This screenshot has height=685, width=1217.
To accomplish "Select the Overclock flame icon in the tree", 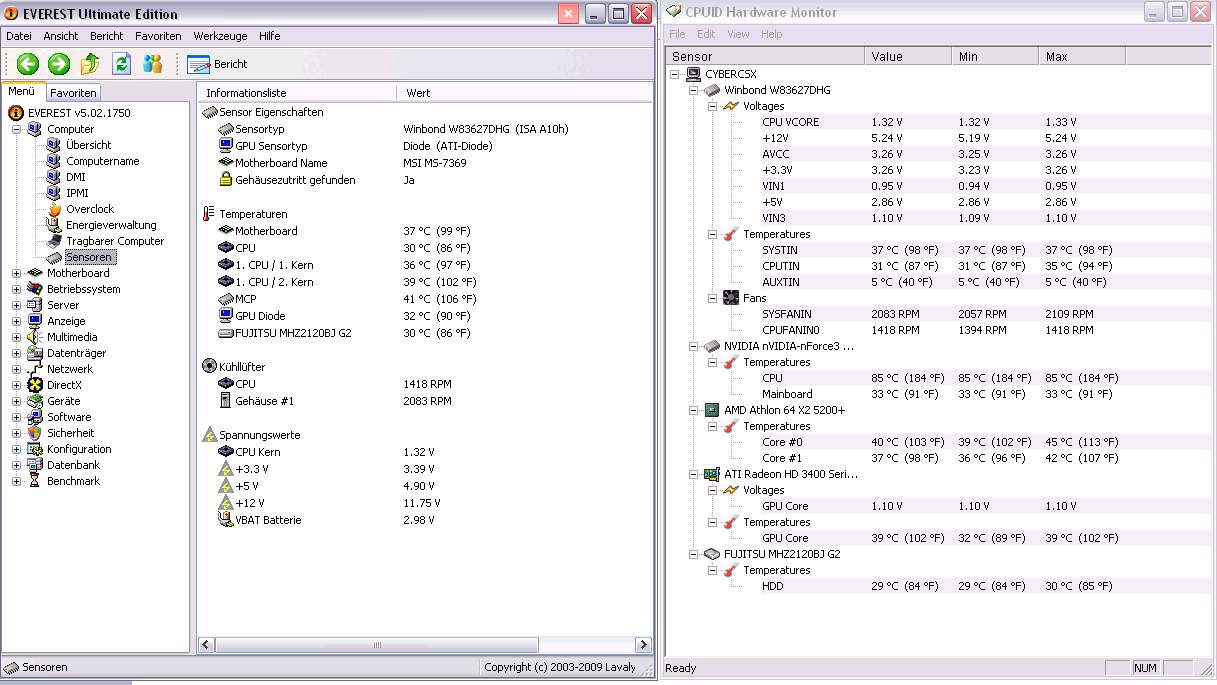I will tap(54, 209).
